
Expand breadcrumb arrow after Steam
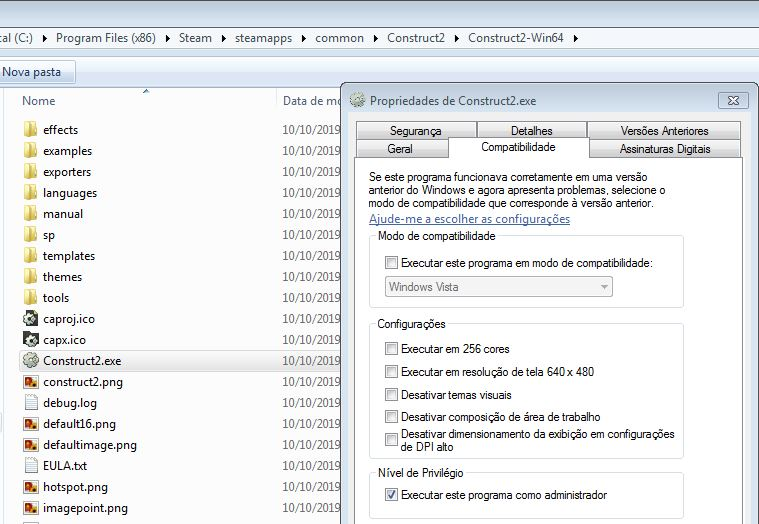click(224, 38)
